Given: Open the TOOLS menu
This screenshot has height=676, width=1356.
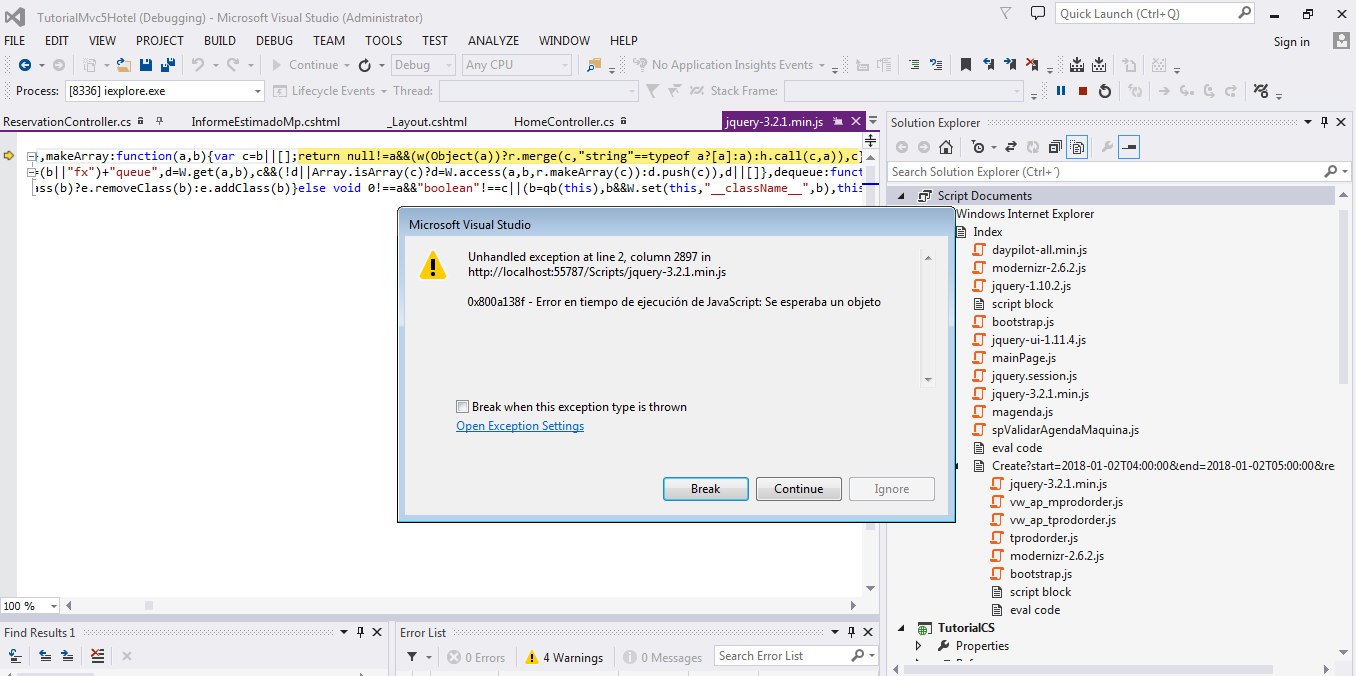Looking at the screenshot, I should tap(384, 41).
